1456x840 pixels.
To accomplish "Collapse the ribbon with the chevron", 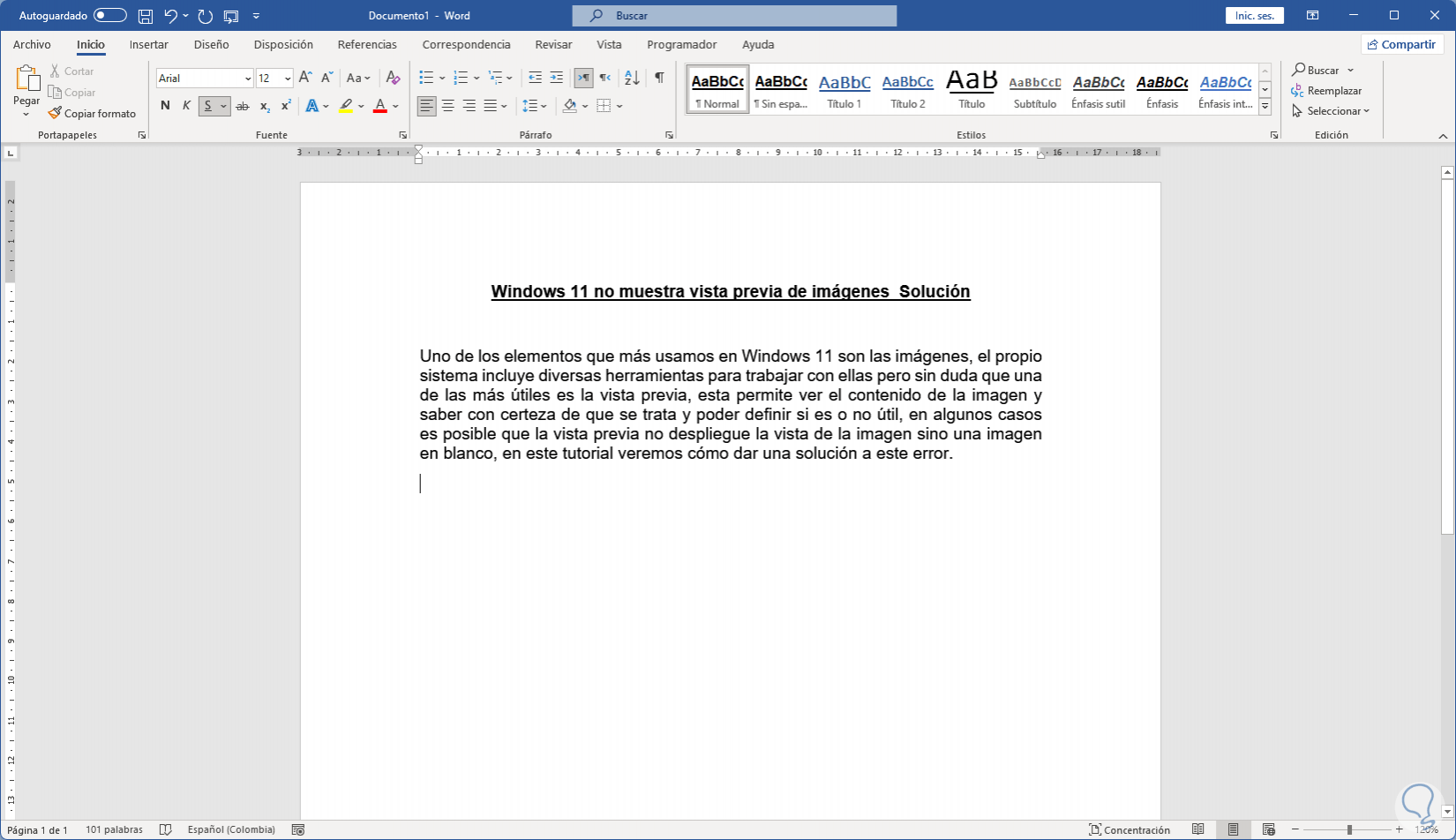I will click(1444, 136).
